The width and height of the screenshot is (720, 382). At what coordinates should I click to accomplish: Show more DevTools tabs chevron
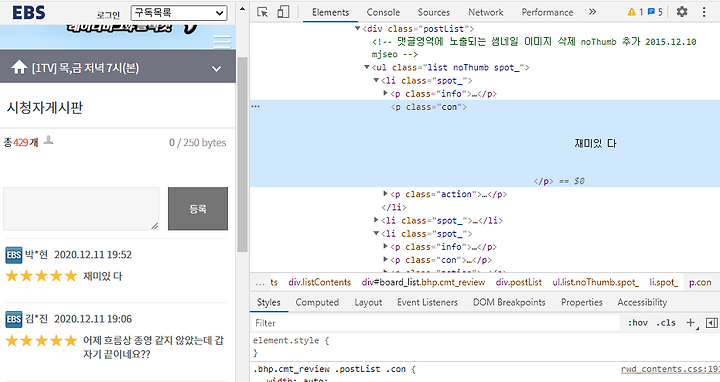(x=592, y=12)
